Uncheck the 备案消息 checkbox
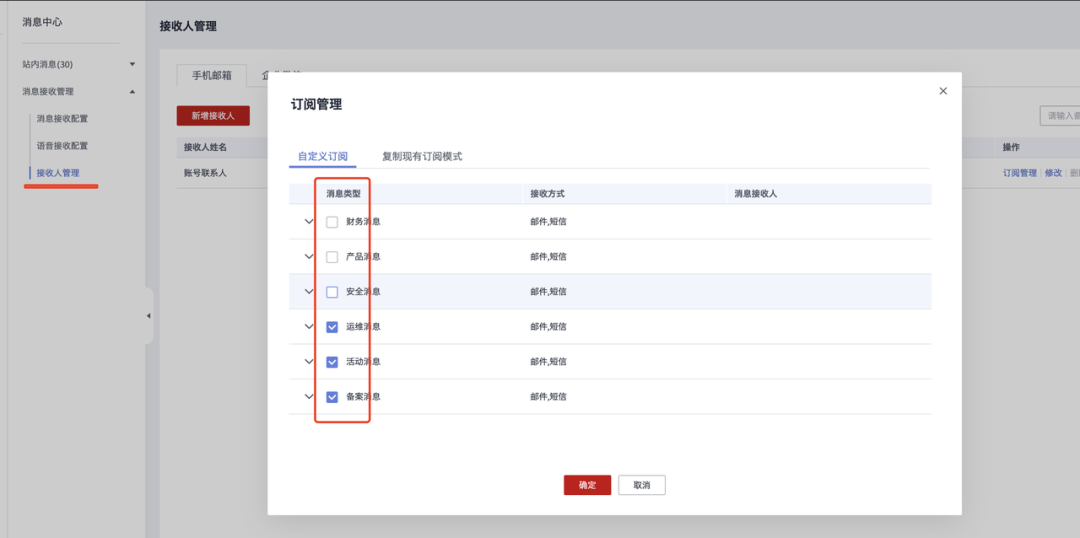Image resolution: width=1080 pixels, height=538 pixels. point(332,397)
